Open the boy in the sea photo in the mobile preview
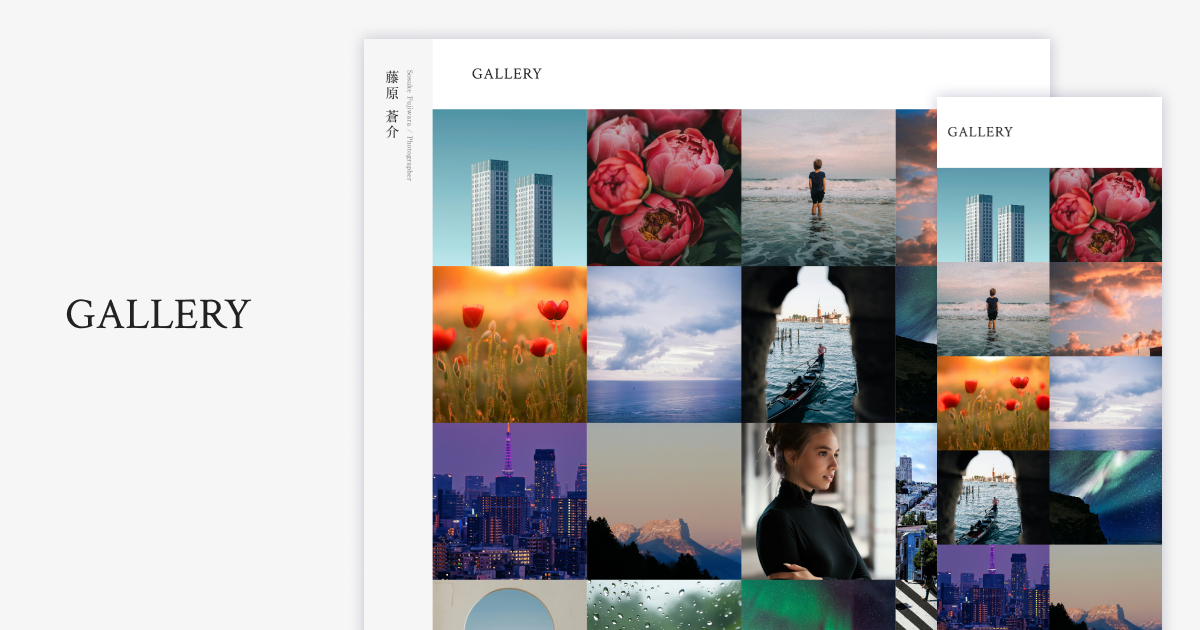 coord(993,309)
